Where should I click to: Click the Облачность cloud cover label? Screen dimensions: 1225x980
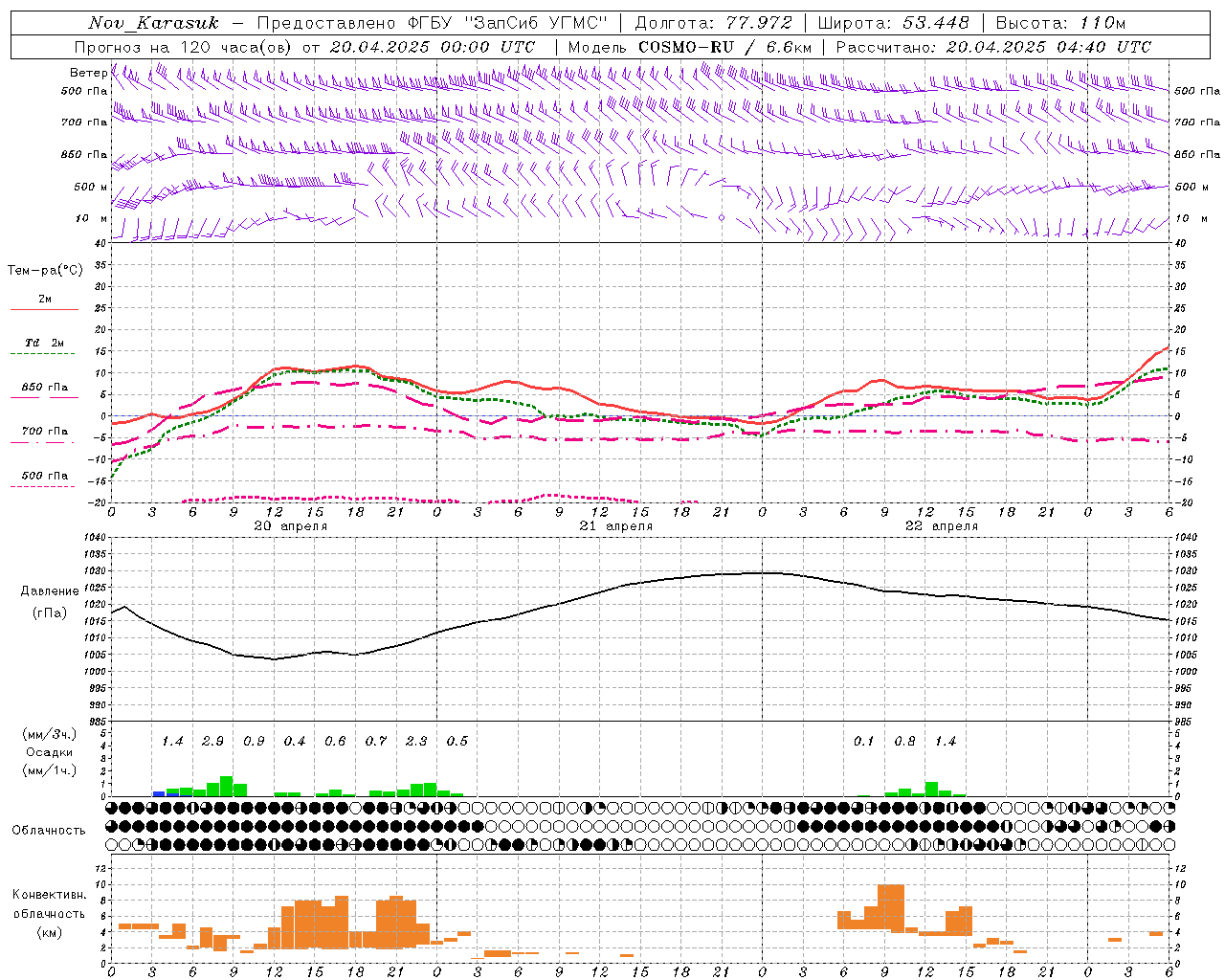pos(49,830)
